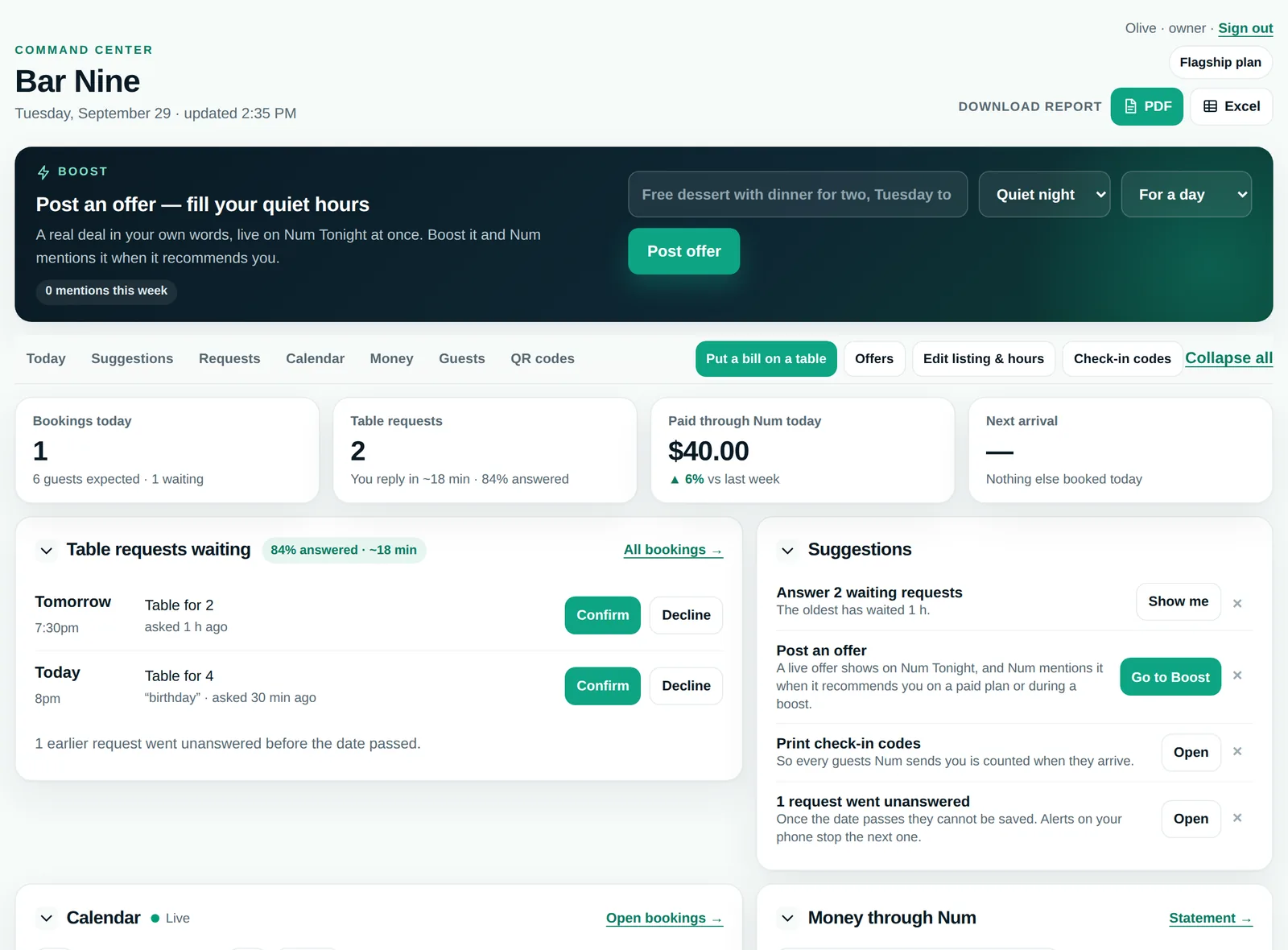This screenshot has height=950, width=1288.
Task: Dismiss the 'Print check-in codes' suggestion
Action: click(1237, 751)
